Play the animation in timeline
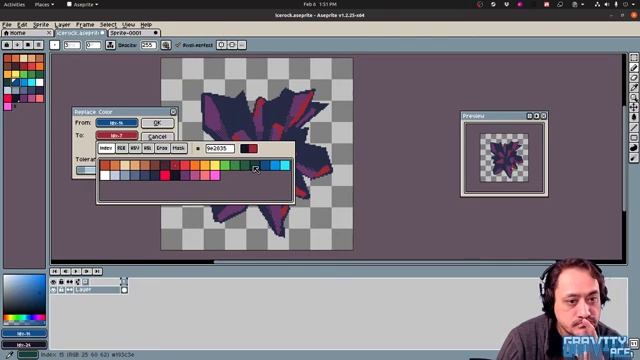The width and height of the screenshot is (640, 360). tap(76, 271)
